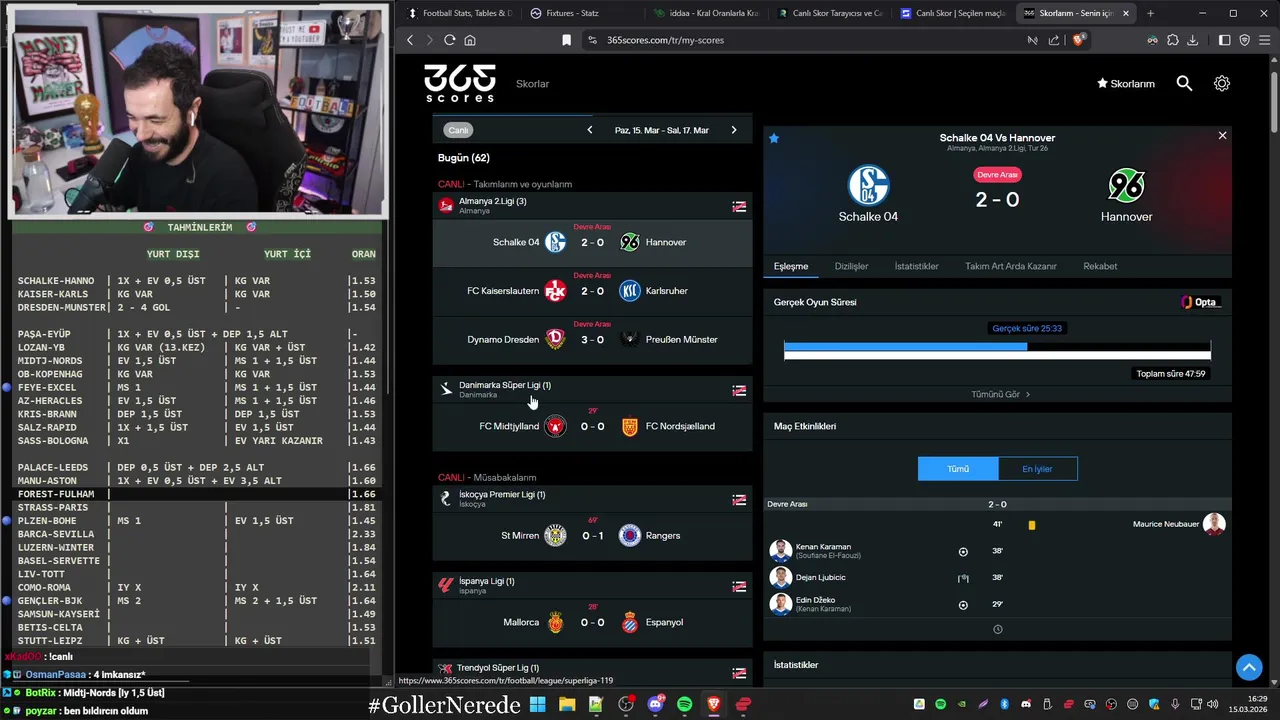Screen dimensions: 1280x720
Task: Switch to the İstatistikler tab
Action: click(x=916, y=266)
